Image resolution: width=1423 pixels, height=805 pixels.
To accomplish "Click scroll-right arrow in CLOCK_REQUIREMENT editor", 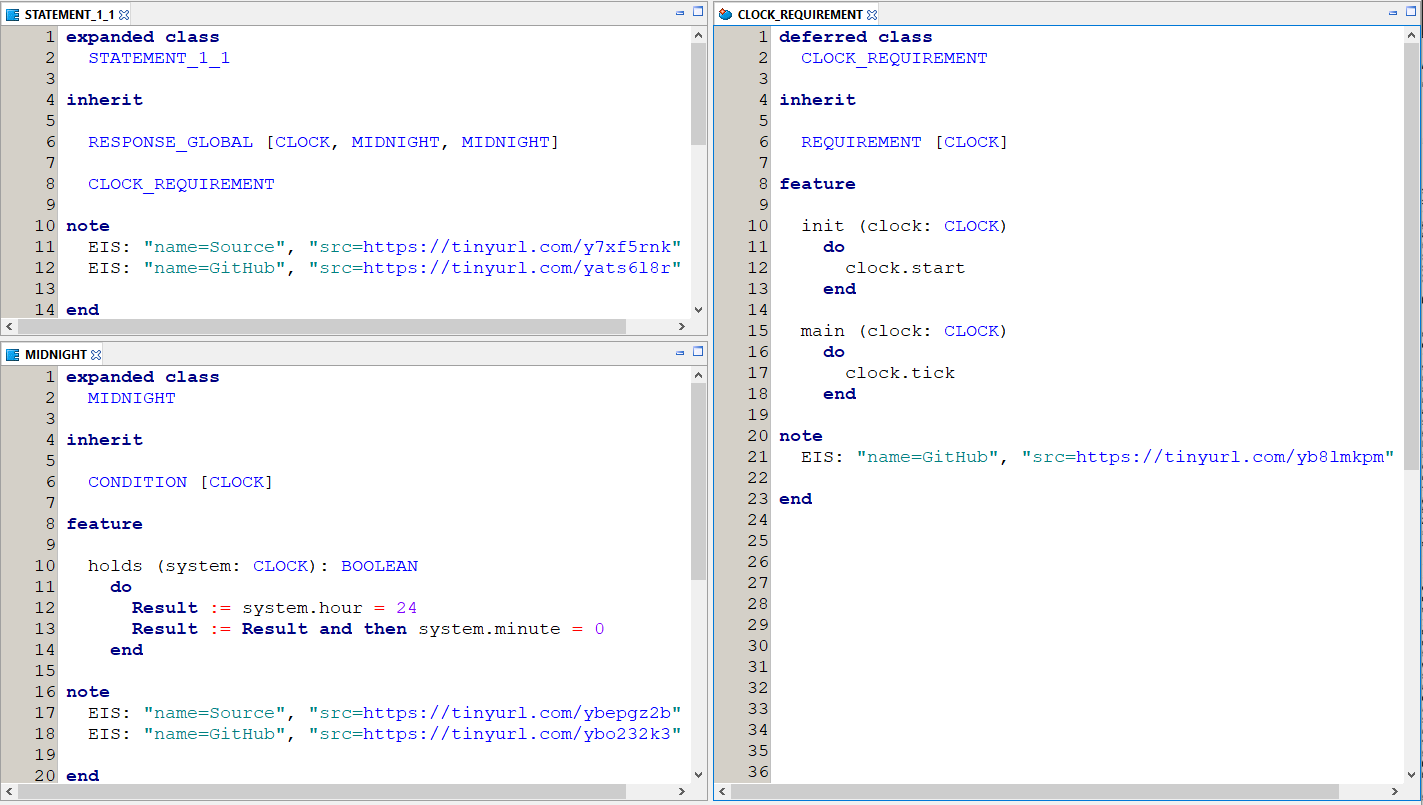I will click(x=1396, y=792).
